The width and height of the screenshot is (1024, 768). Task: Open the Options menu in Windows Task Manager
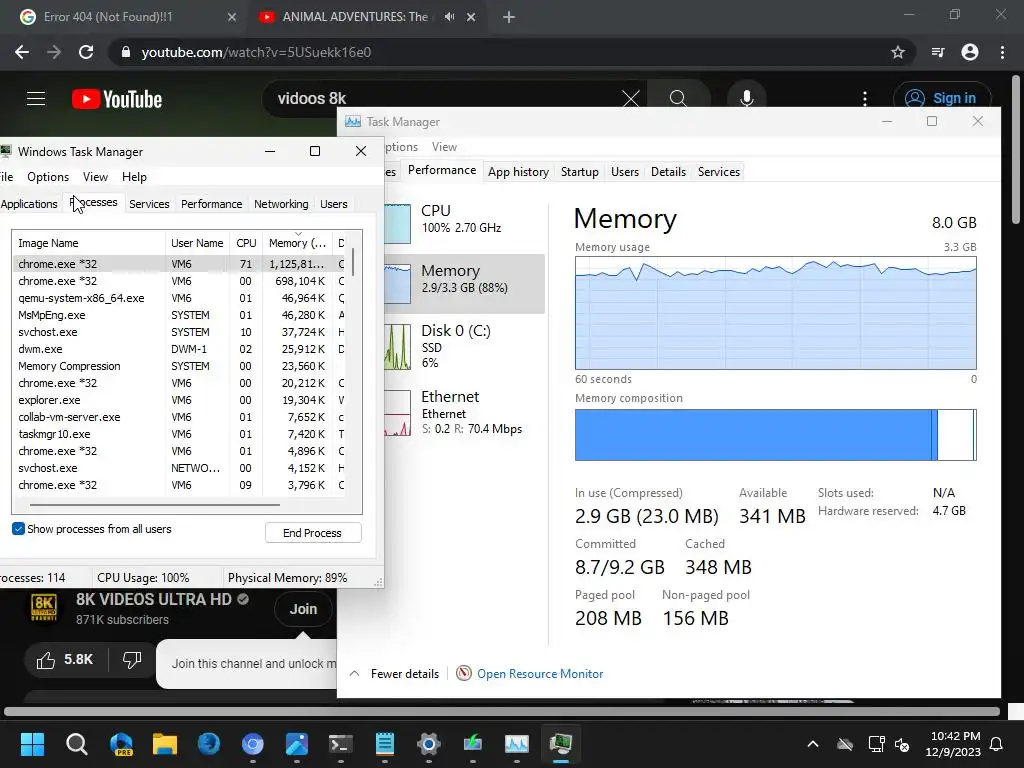[x=48, y=177]
